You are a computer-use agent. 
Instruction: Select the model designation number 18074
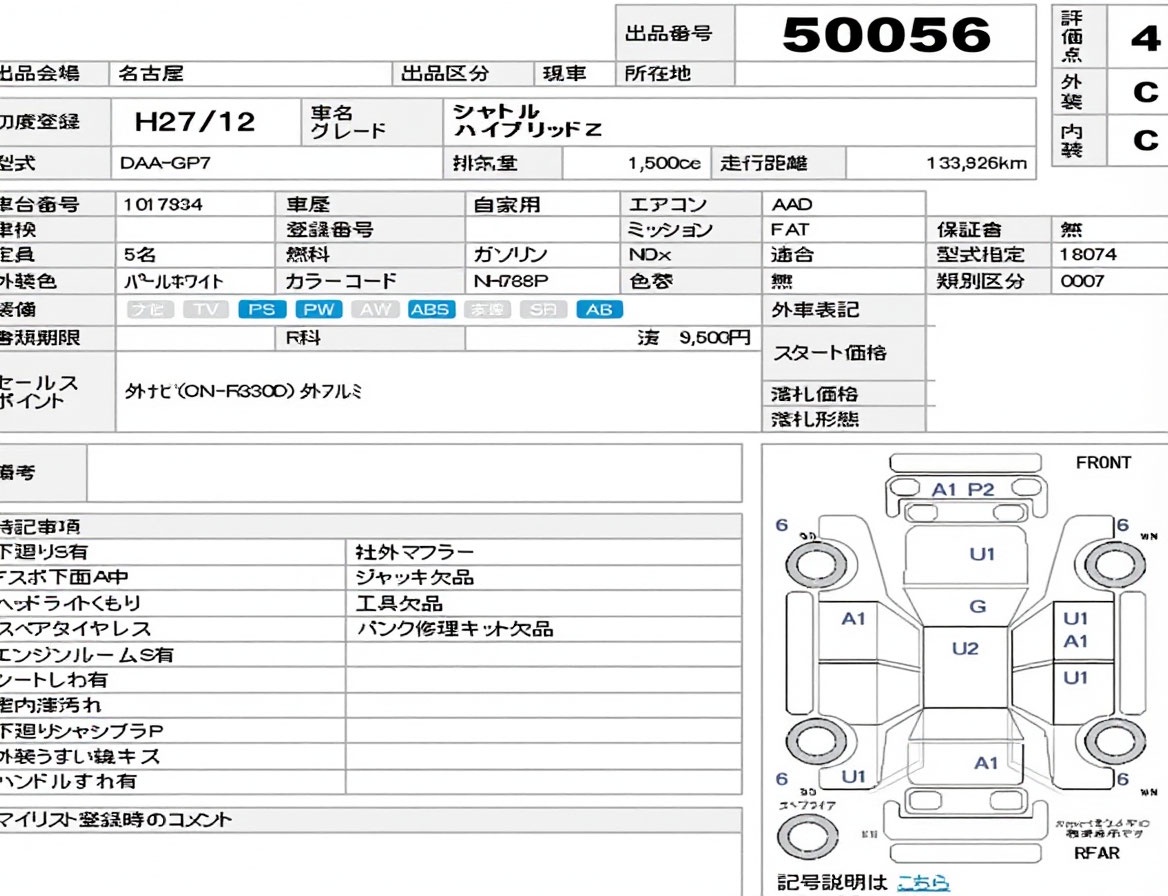1088,255
